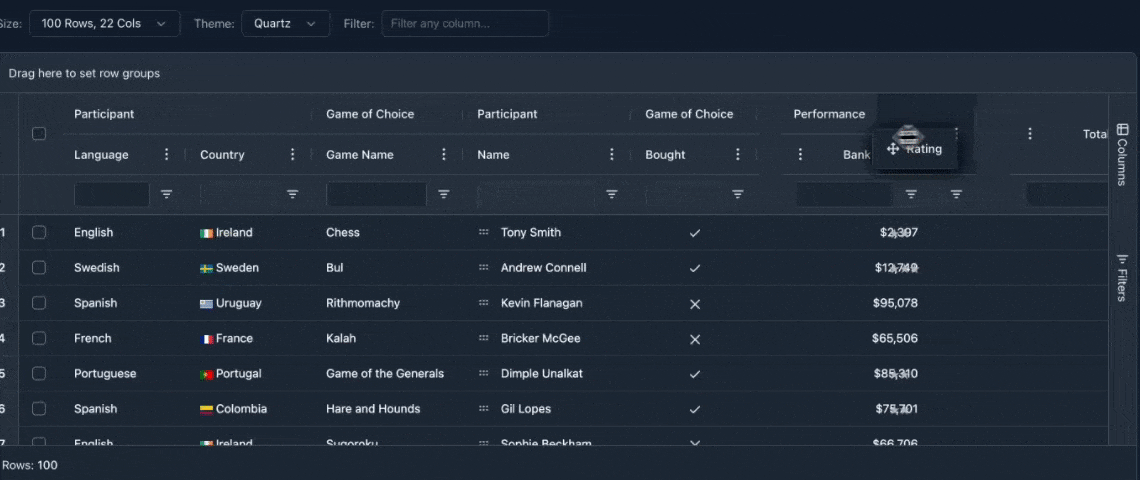Sort by the Country column header
1140x480 pixels.
(x=222, y=154)
